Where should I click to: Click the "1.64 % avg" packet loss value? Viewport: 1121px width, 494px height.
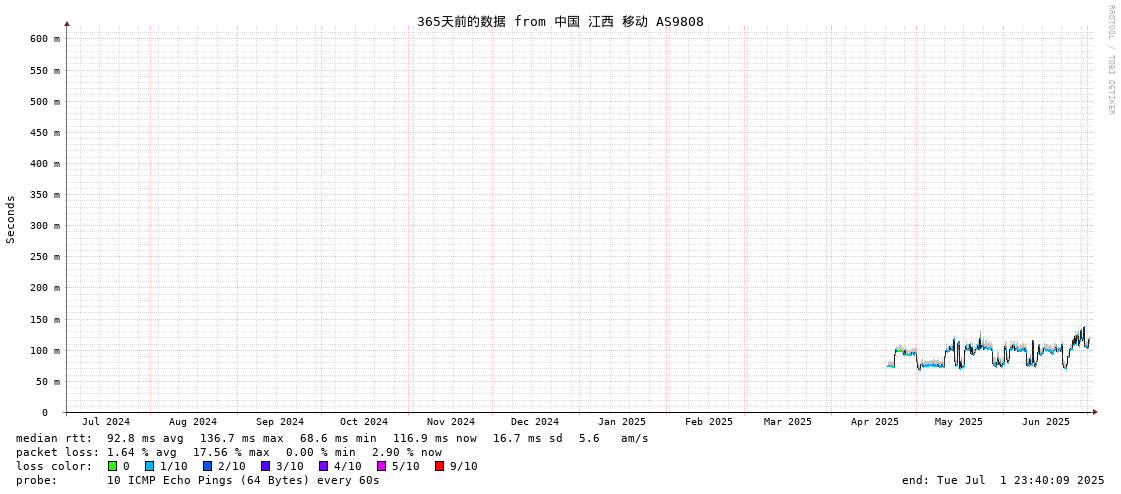pos(145,452)
